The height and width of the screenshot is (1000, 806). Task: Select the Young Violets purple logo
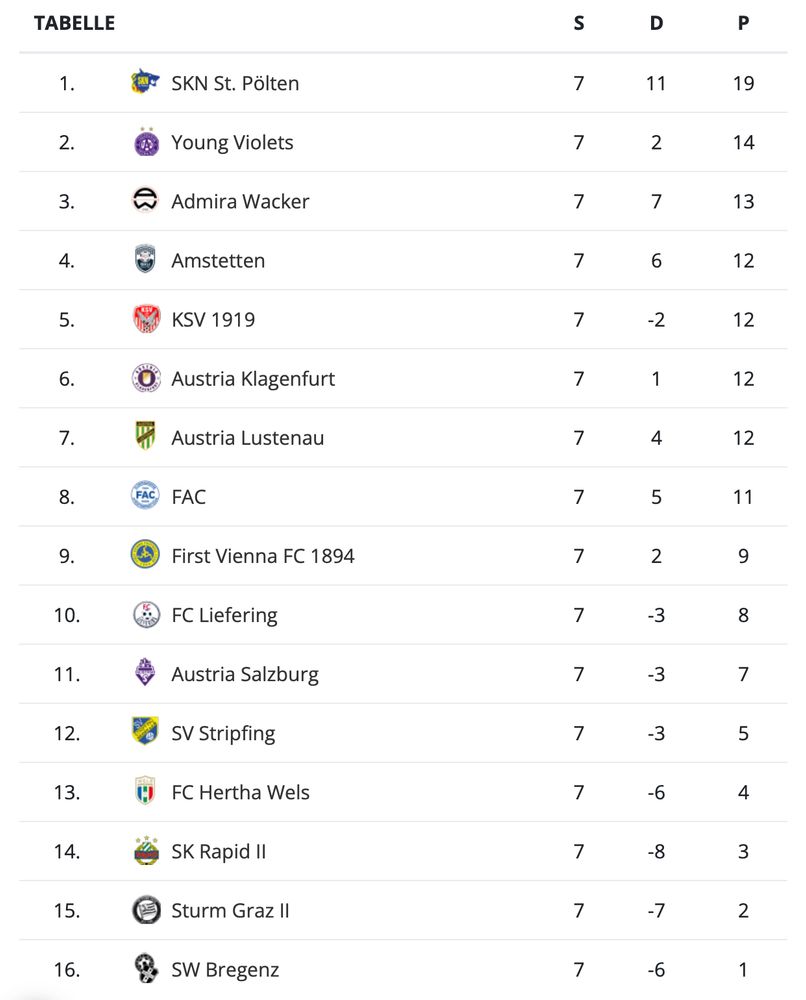146,142
